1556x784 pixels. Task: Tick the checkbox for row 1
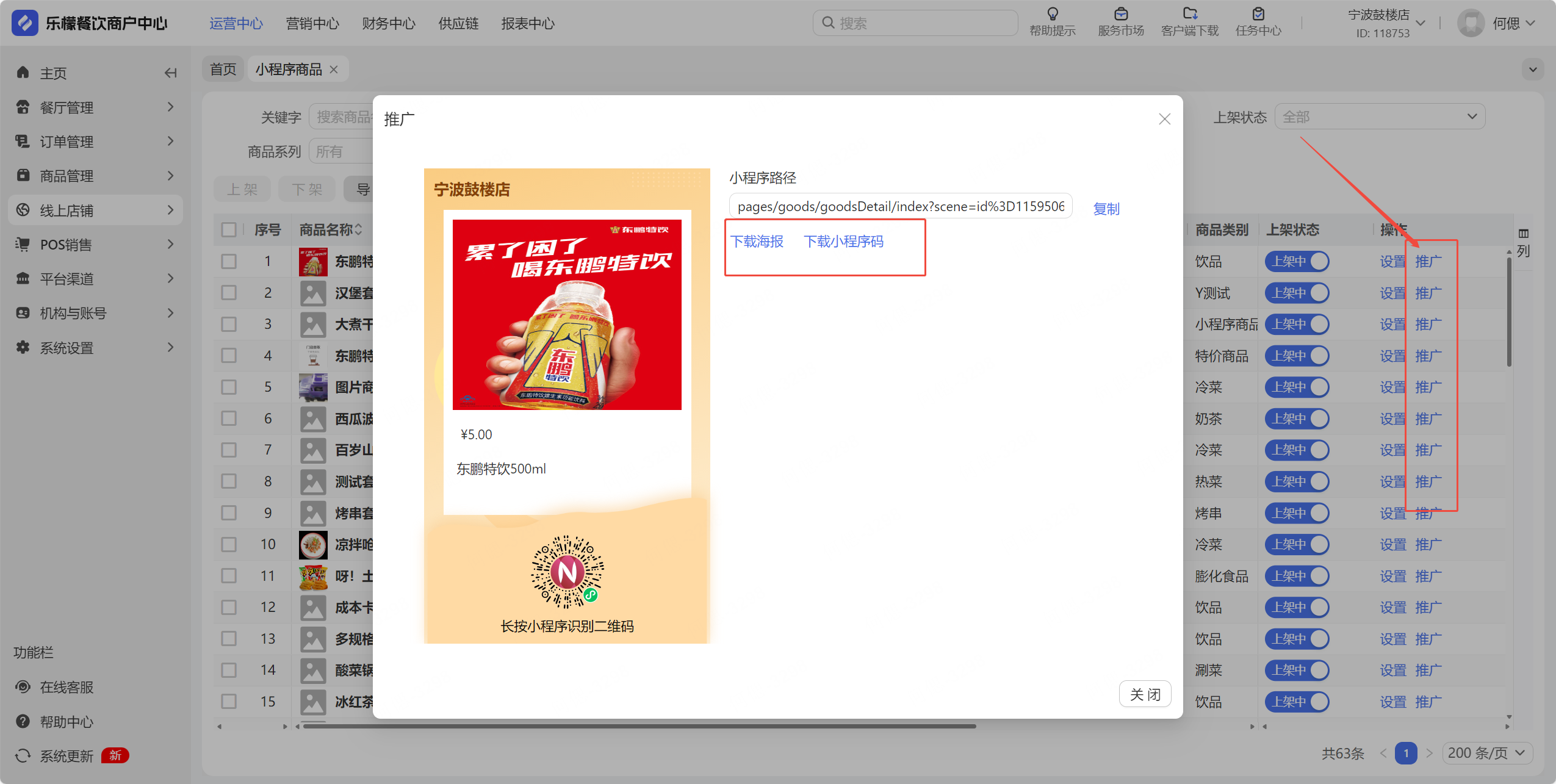pyautogui.click(x=229, y=261)
